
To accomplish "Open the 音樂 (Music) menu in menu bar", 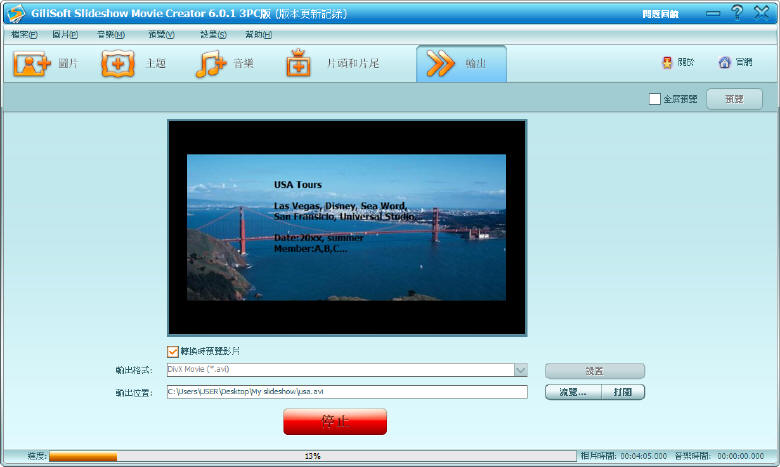I will 105,35.
